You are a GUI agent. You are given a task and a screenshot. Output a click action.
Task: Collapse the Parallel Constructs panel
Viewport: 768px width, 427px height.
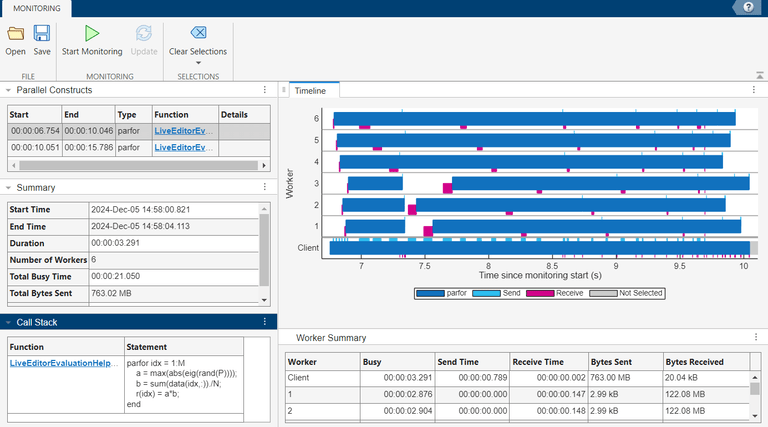pyautogui.click(x=8, y=90)
